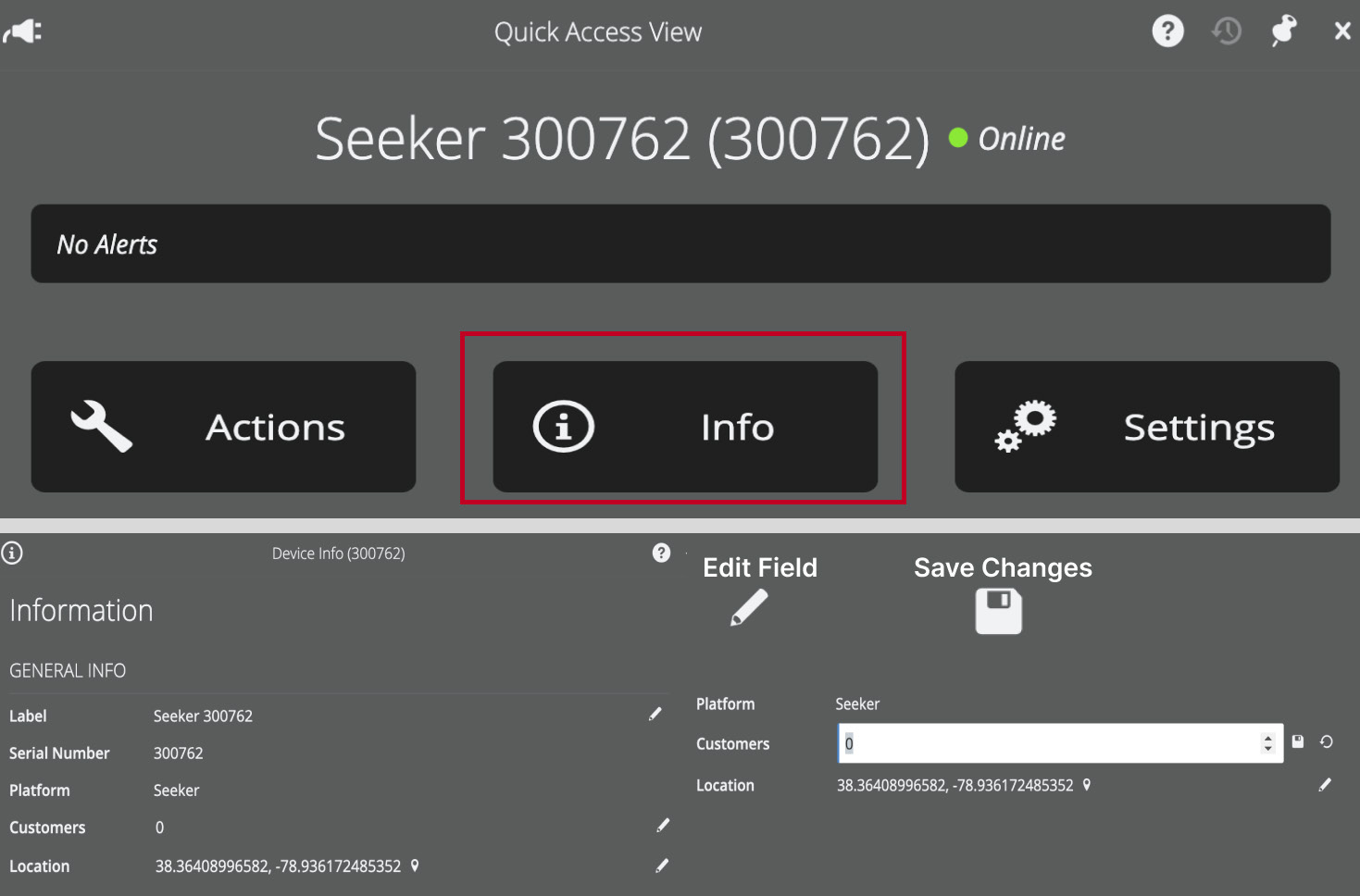Open help from the top bar question mark icon

click(1167, 31)
